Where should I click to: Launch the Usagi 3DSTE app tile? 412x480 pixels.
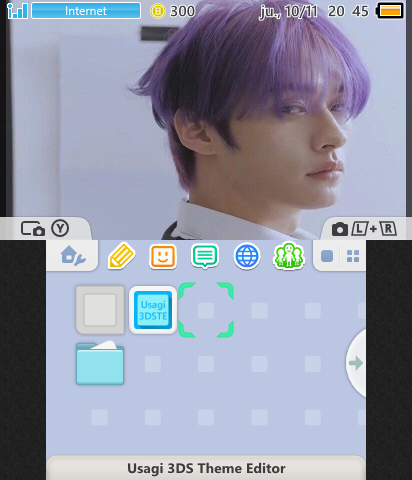pos(153,310)
